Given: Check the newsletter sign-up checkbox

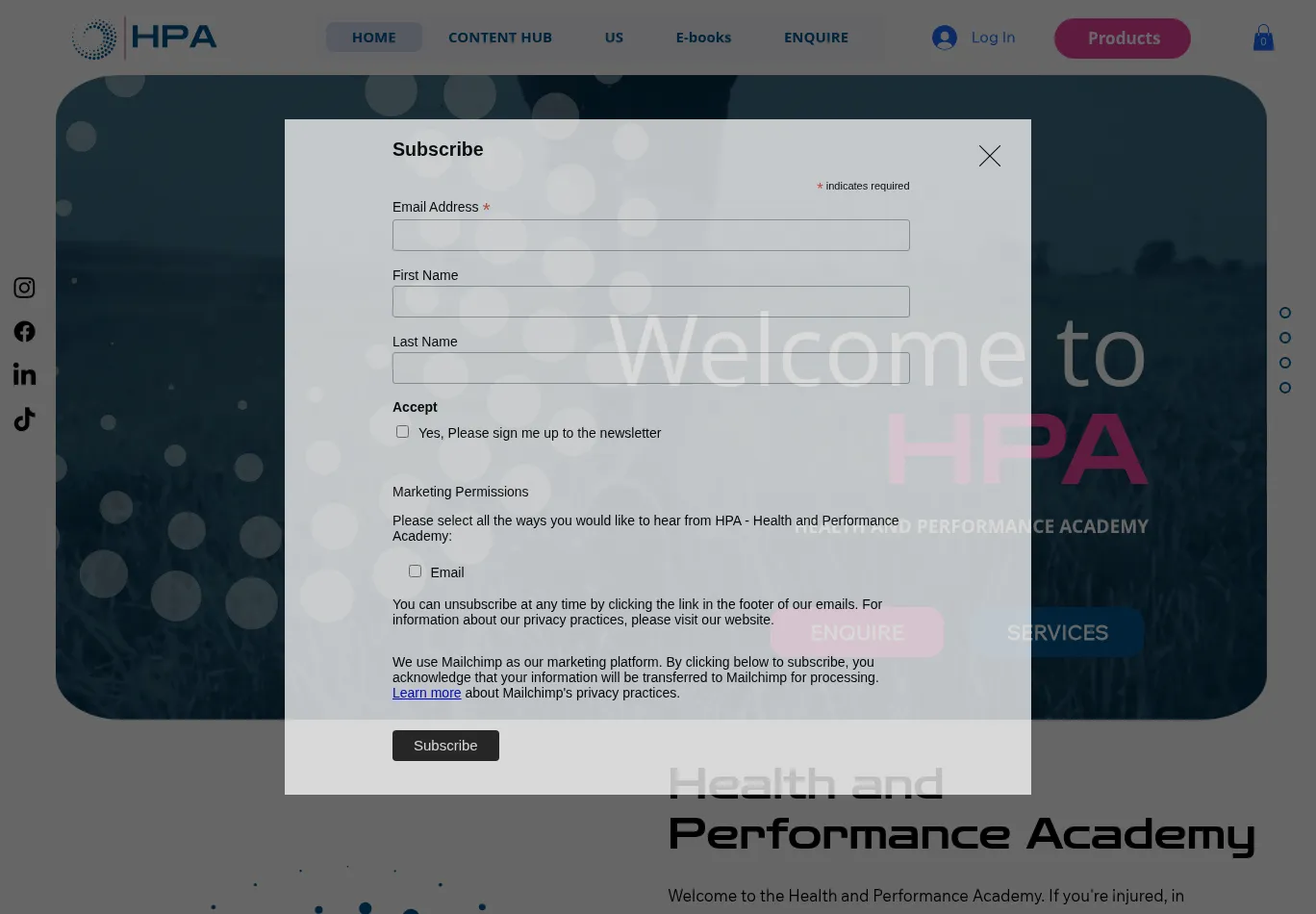Looking at the screenshot, I should [402, 432].
